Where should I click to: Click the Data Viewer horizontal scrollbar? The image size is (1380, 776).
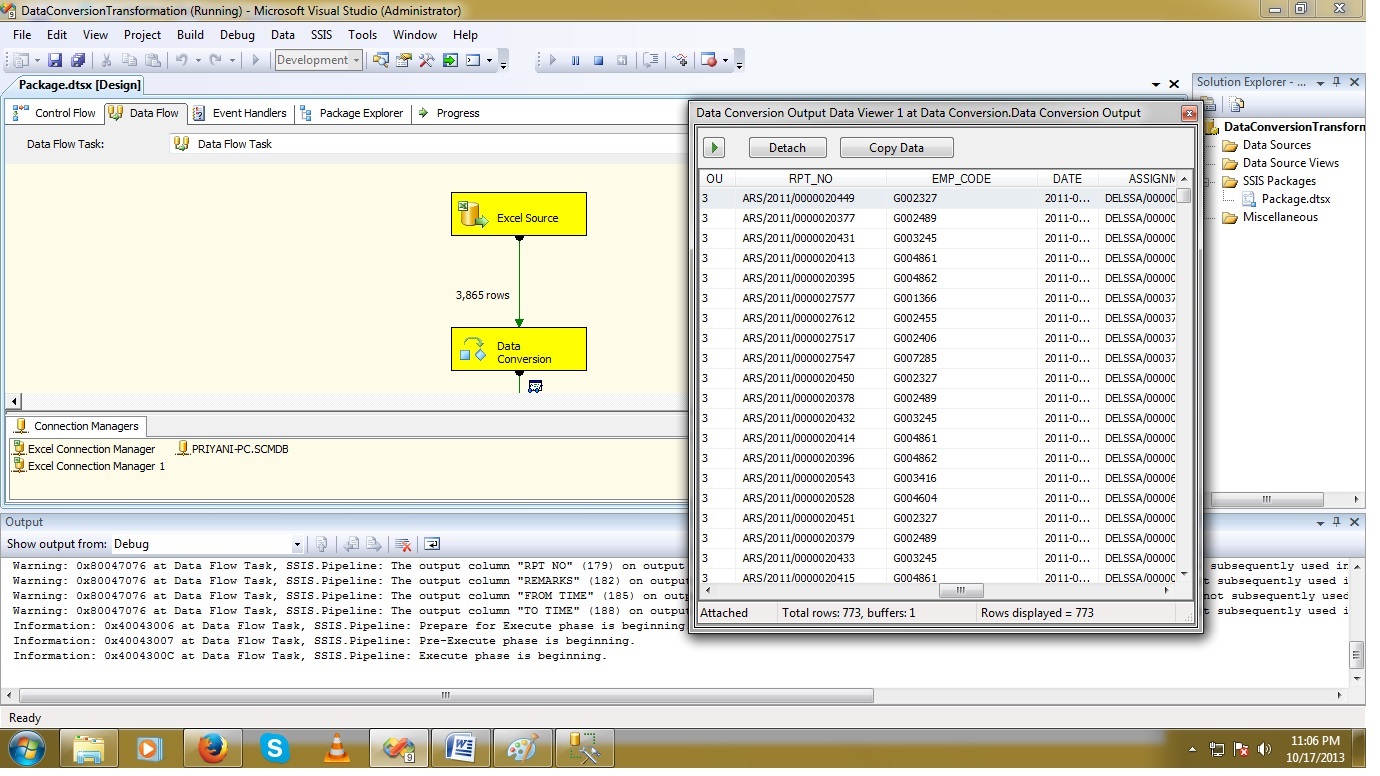962,591
